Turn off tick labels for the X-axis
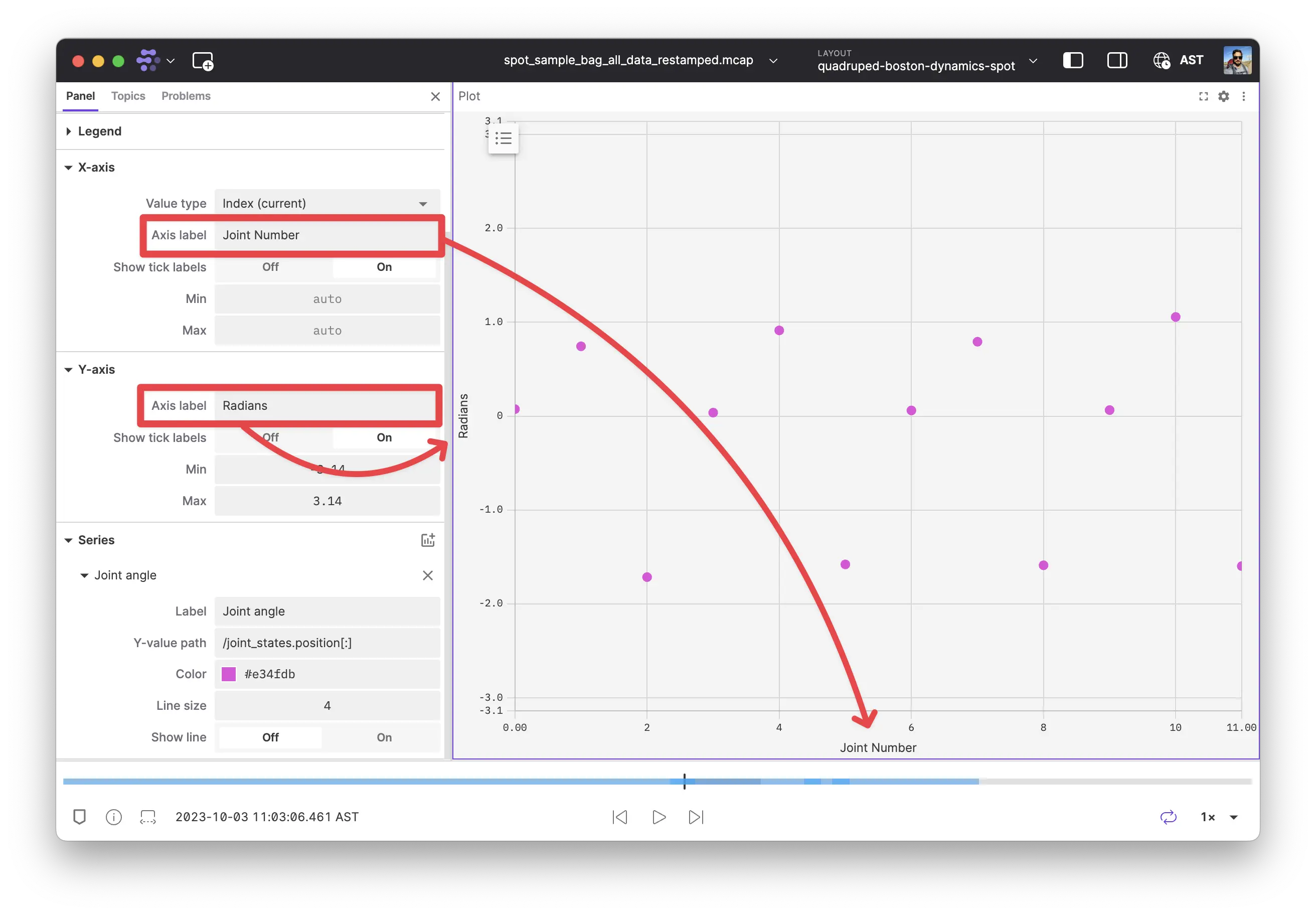Viewport: 1316px width, 915px height. pyautogui.click(x=269, y=266)
